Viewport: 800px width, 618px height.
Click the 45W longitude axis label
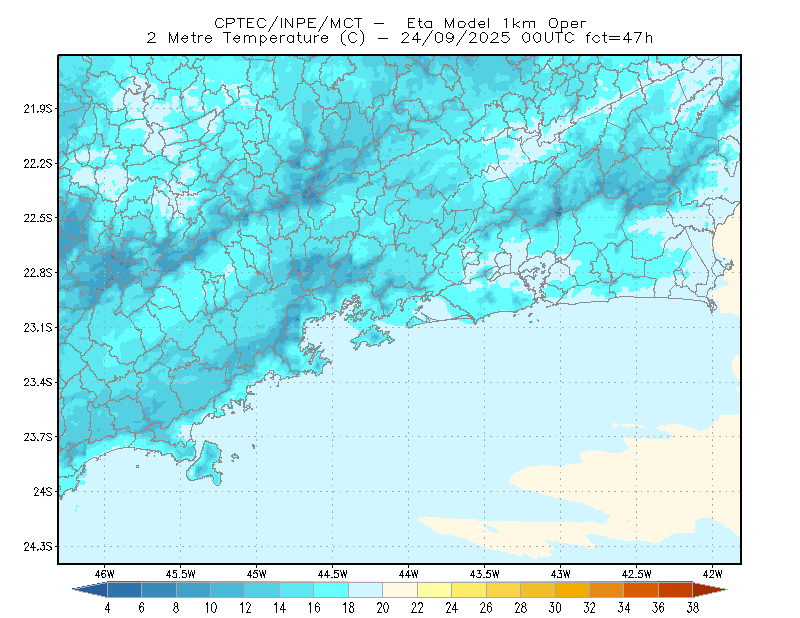[257, 574]
